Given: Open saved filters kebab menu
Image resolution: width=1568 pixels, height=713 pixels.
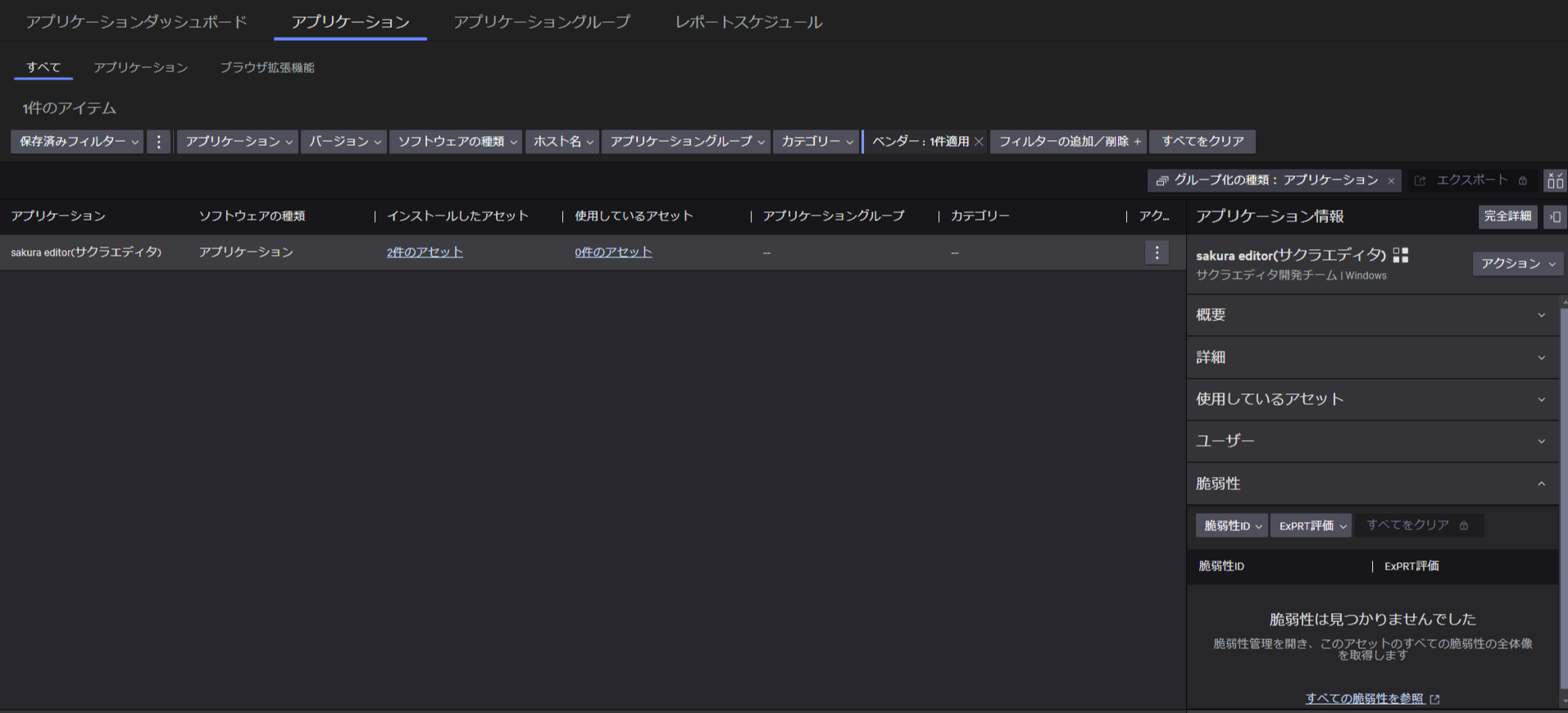Looking at the screenshot, I should point(159,142).
